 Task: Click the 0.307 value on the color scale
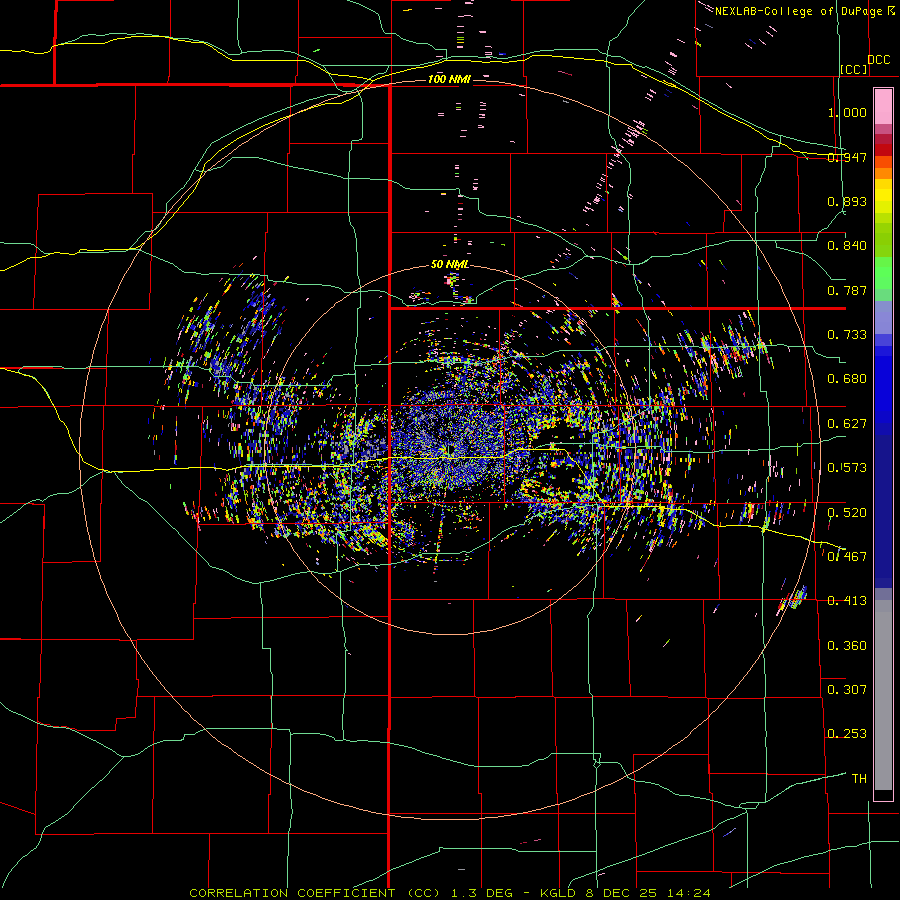pyautogui.click(x=847, y=690)
